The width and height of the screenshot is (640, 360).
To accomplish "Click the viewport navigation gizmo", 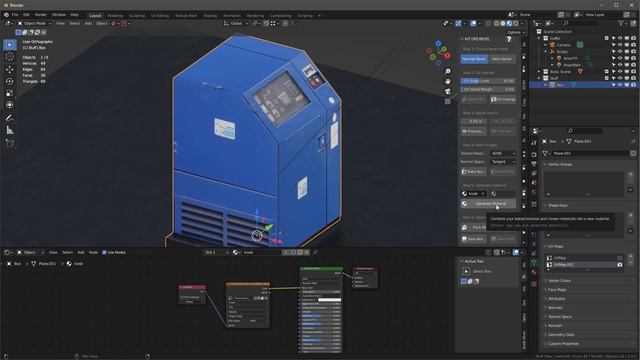I will pos(438,53).
